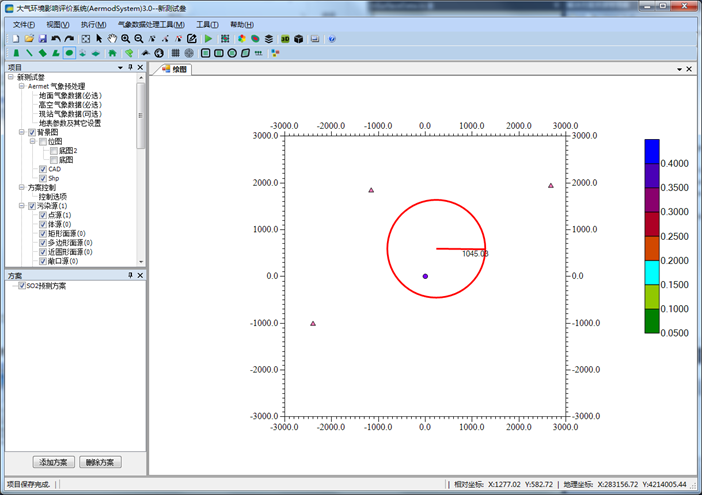The height and width of the screenshot is (495, 702).
Task: Open the 气象数据处理工具 menu
Action: click(x=150, y=24)
